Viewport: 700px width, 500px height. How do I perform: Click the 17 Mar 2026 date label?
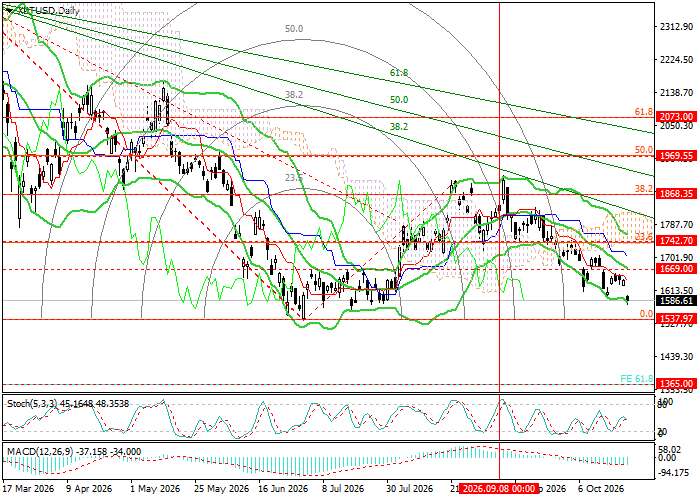click(29, 489)
